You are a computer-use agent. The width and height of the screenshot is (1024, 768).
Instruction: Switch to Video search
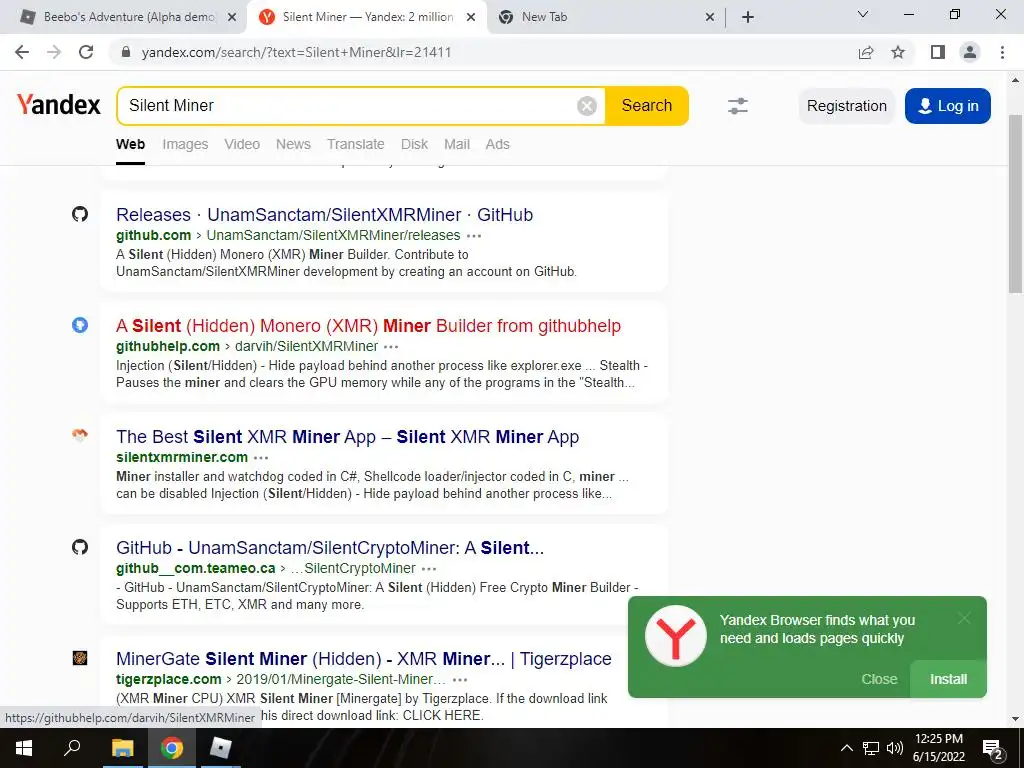[x=242, y=144]
